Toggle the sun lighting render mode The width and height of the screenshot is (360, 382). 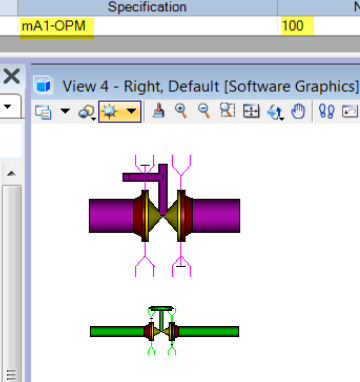tap(110, 111)
